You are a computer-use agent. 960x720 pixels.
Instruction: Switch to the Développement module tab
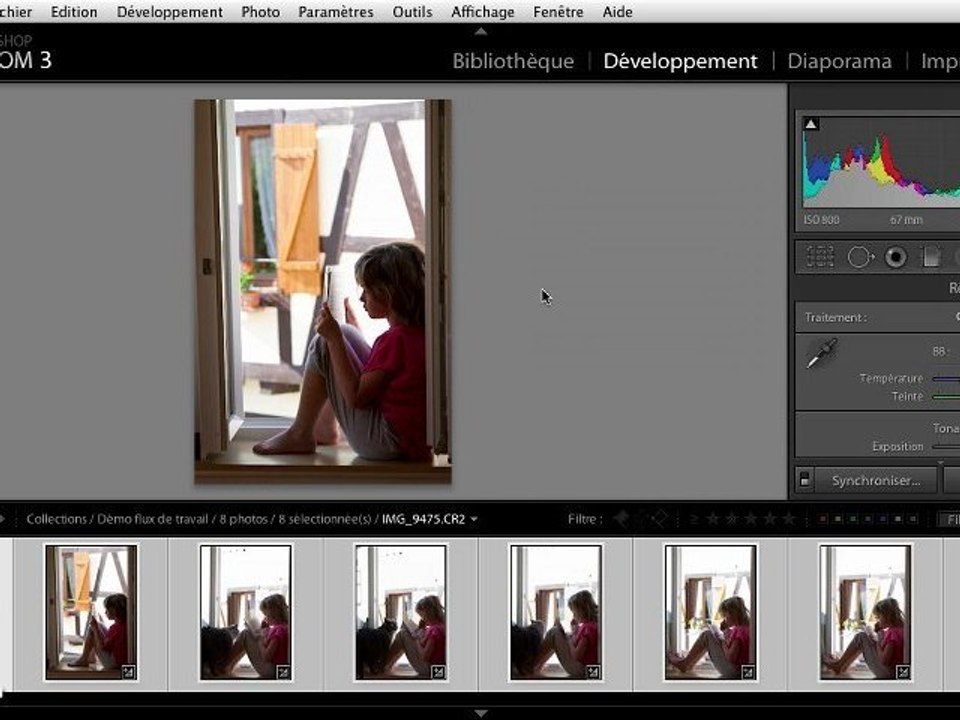tap(680, 61)
